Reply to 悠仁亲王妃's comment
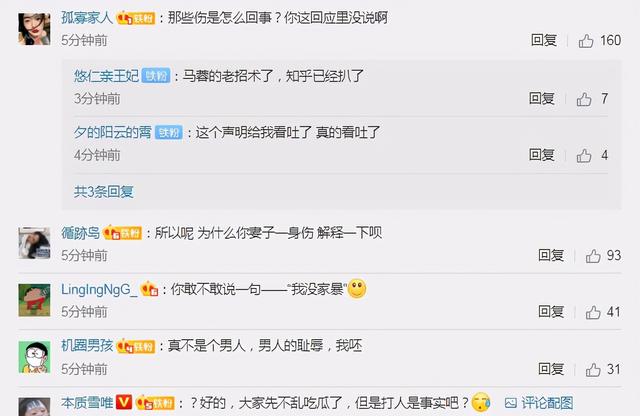The height and width of the screenshot is (416, 640). coord(542,98)
